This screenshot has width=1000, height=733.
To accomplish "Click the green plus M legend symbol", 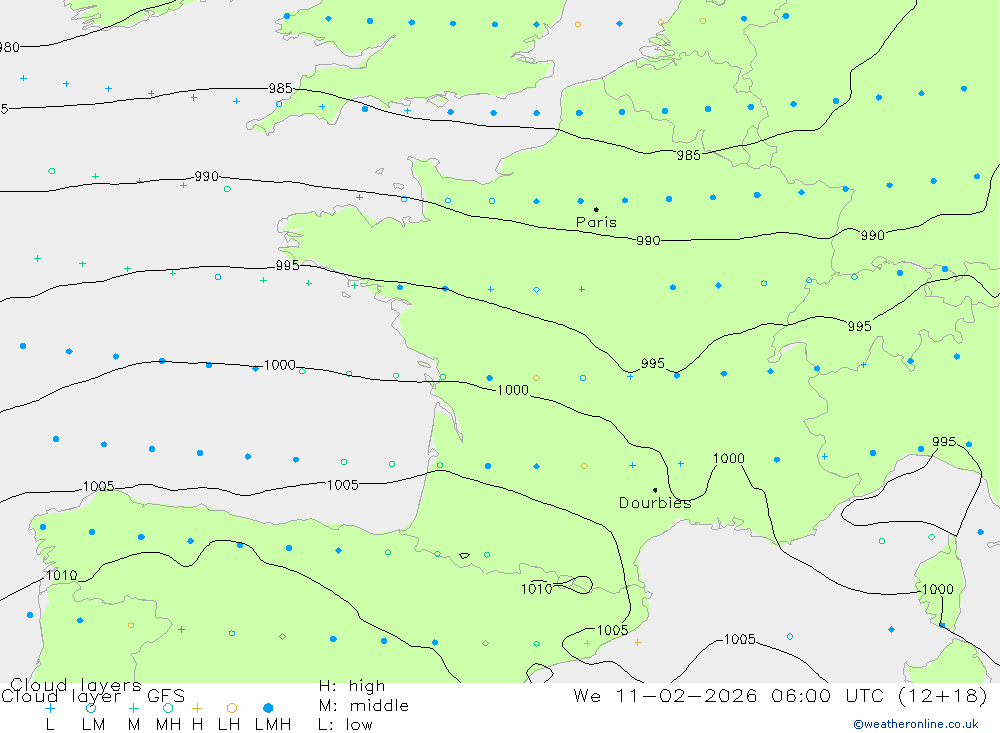I will (133, 708).
